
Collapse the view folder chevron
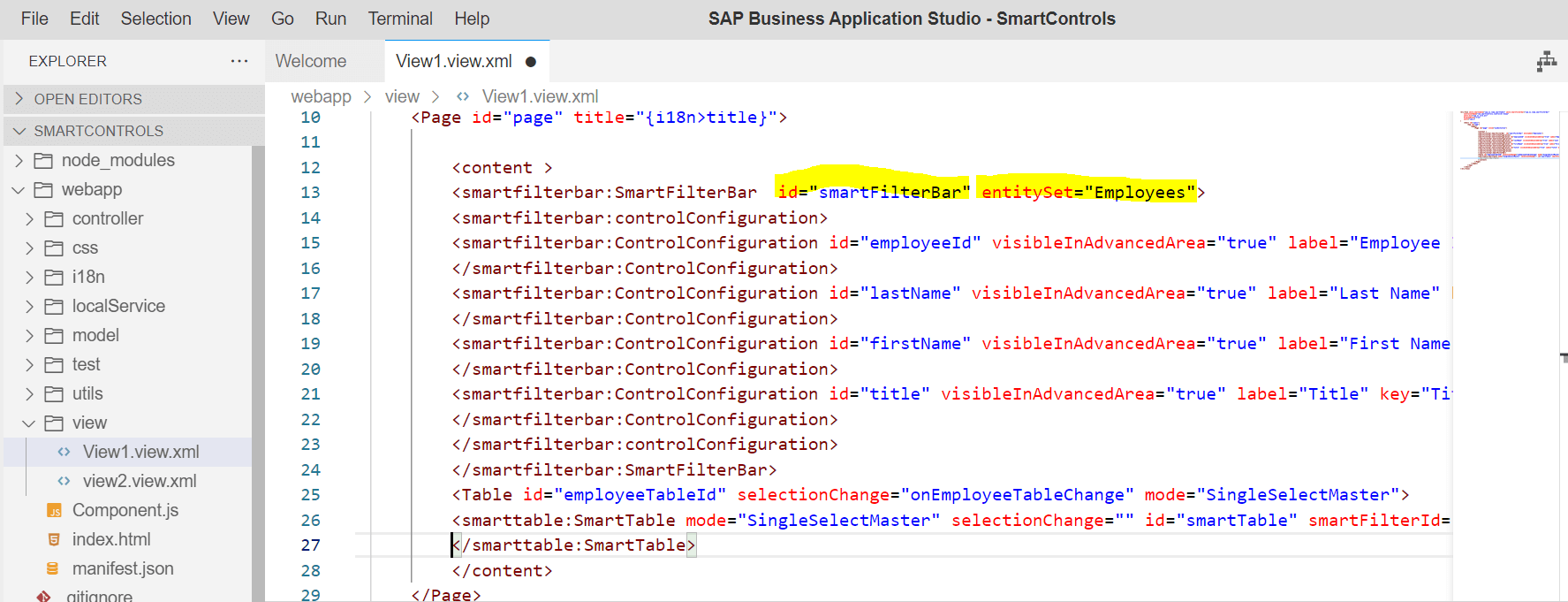[29, 423]
